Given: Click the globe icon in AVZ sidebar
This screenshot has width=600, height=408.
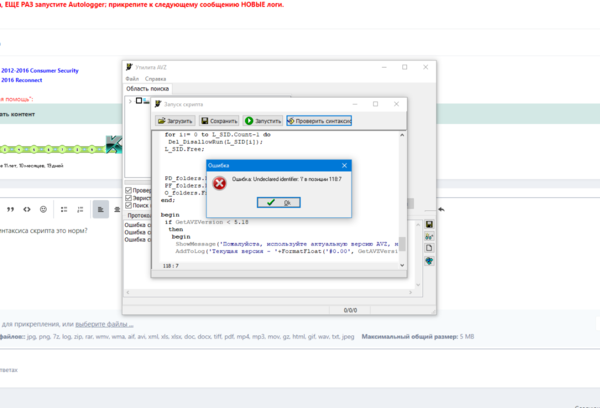Looking at the screenshot, I should click(x=429, y=261).
